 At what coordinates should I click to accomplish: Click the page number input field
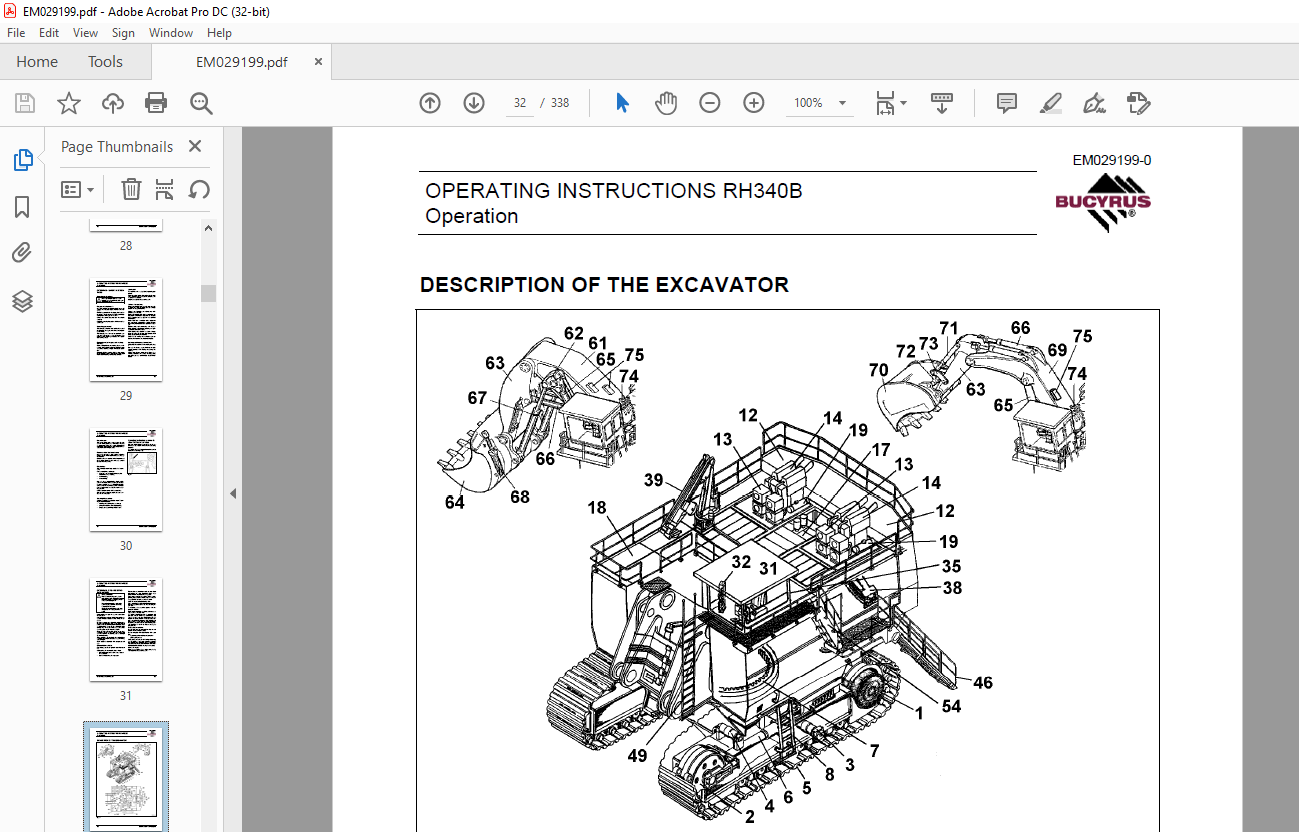[520, 103]
